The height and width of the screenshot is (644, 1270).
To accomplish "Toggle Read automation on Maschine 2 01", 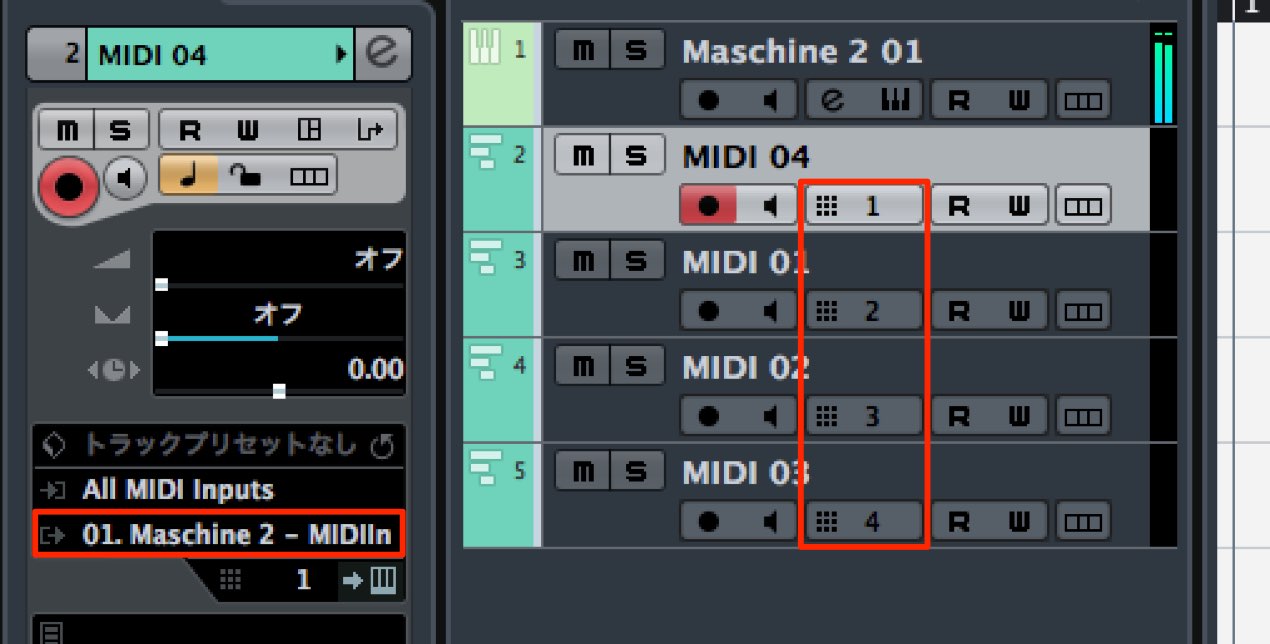I will point(959,101).
